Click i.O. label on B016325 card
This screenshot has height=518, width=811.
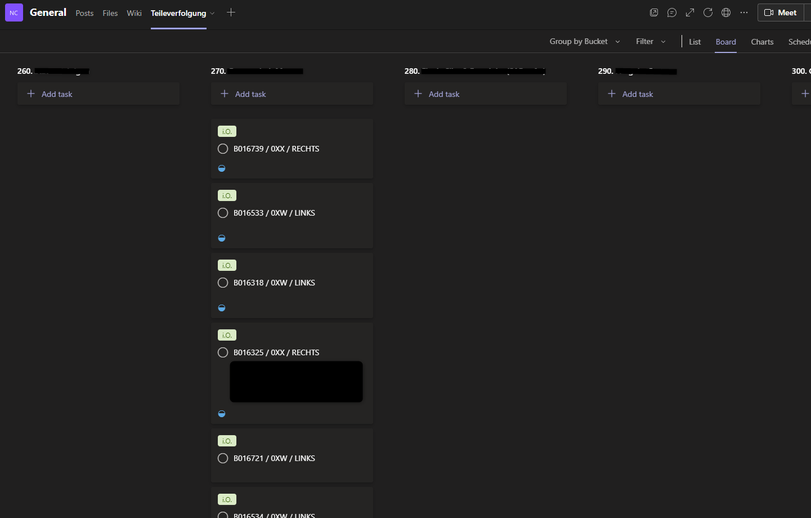tap(227, 335)
